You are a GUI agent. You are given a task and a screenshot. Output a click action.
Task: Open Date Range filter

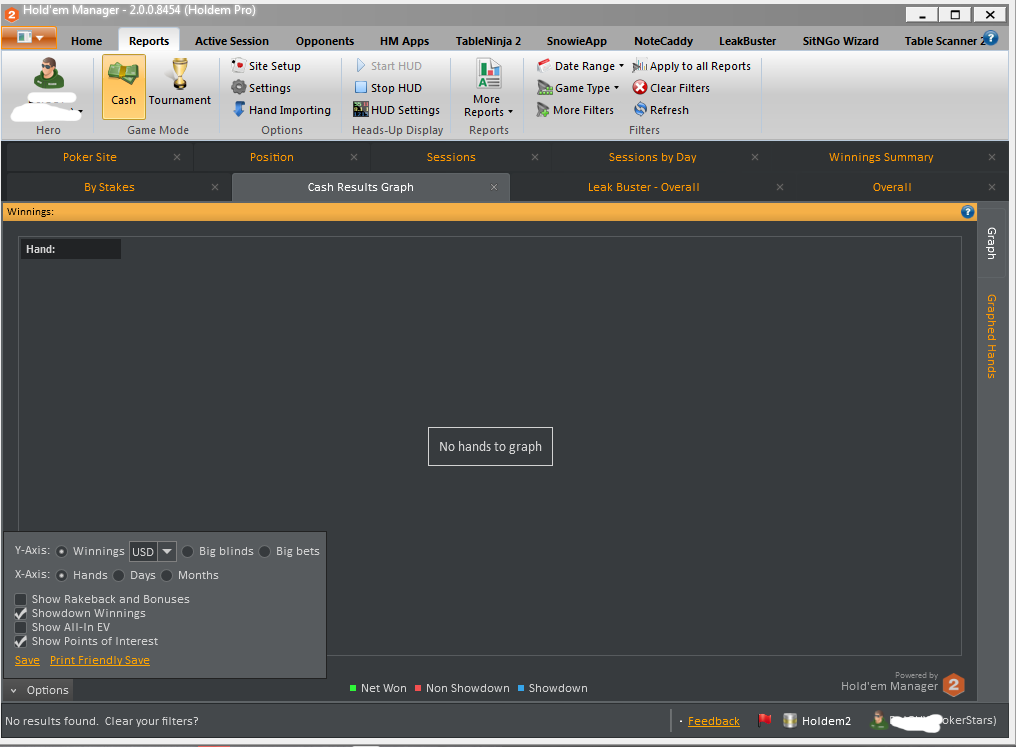(x=581, y=65)
